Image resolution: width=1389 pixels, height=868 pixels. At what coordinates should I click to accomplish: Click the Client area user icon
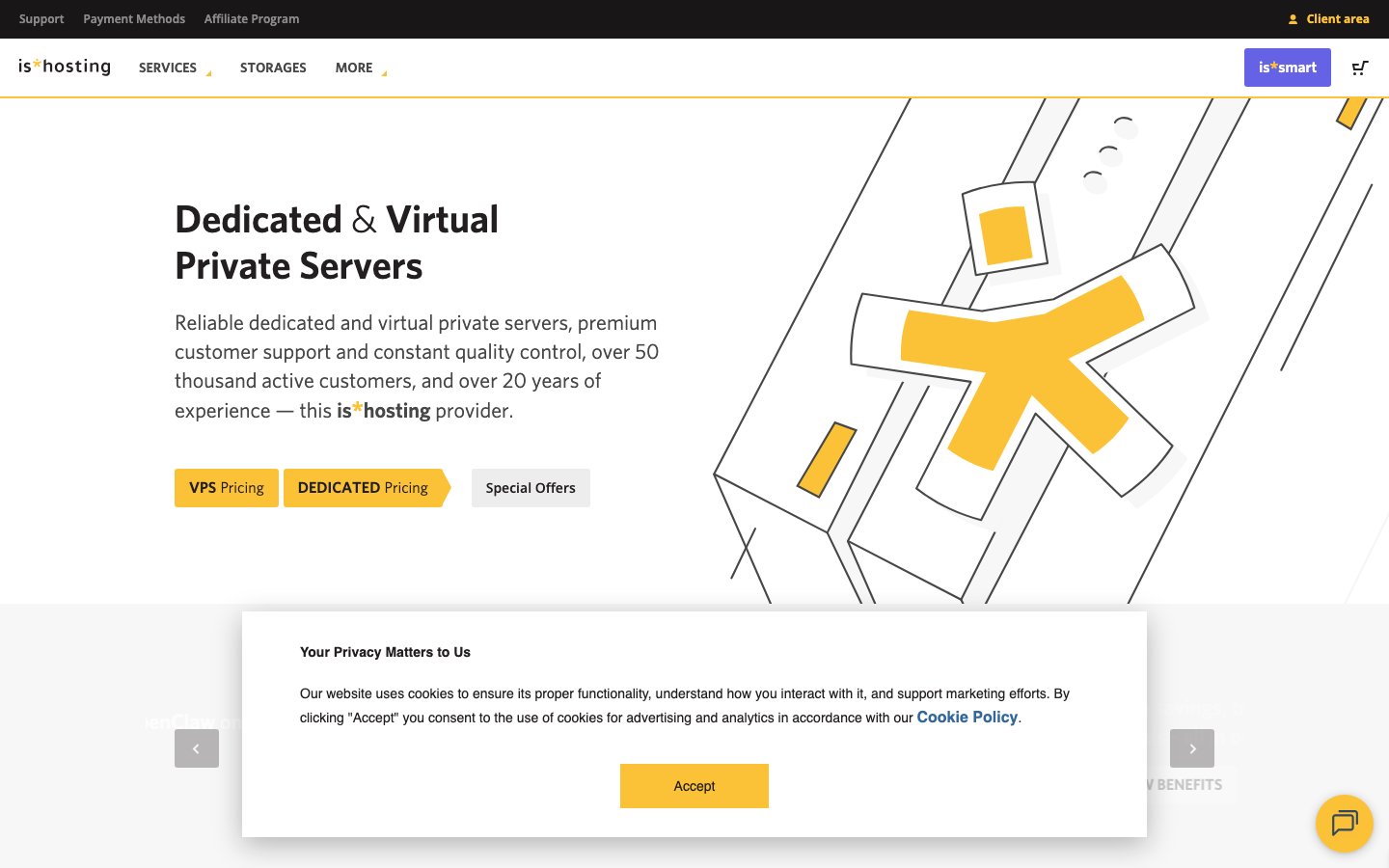tap(1294, 19)
